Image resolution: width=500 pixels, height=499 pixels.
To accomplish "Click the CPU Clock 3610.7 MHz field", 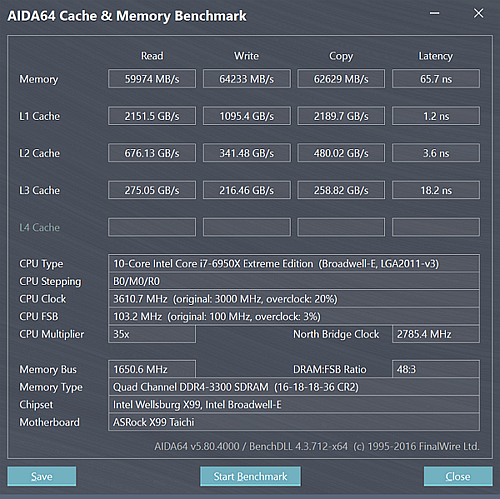I will [294, 299].
